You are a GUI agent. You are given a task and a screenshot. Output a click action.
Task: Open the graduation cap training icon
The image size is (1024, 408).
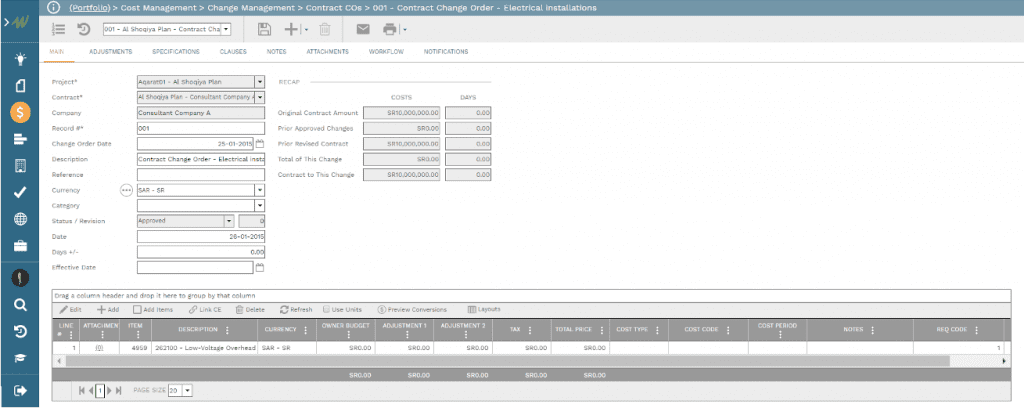[20, 358]
